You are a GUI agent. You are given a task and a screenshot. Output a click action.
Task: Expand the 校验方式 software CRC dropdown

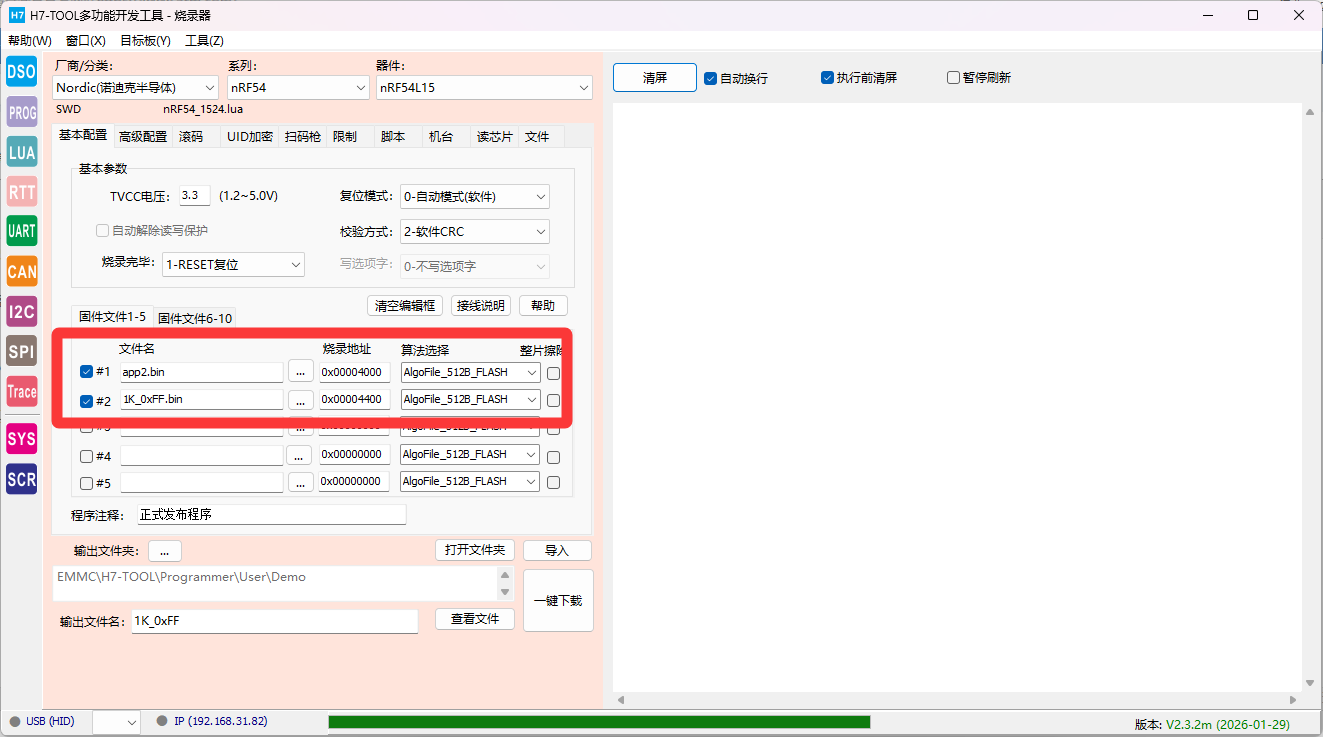[x=474, y=232]
